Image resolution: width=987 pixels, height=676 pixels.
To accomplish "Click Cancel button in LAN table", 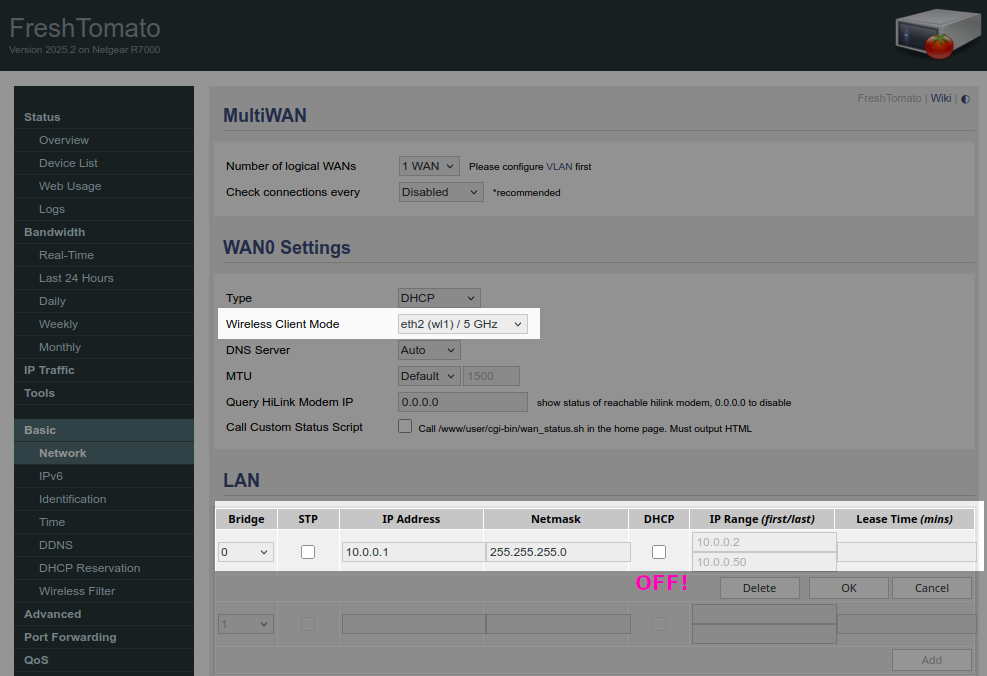I will click(x=932, y=588).
